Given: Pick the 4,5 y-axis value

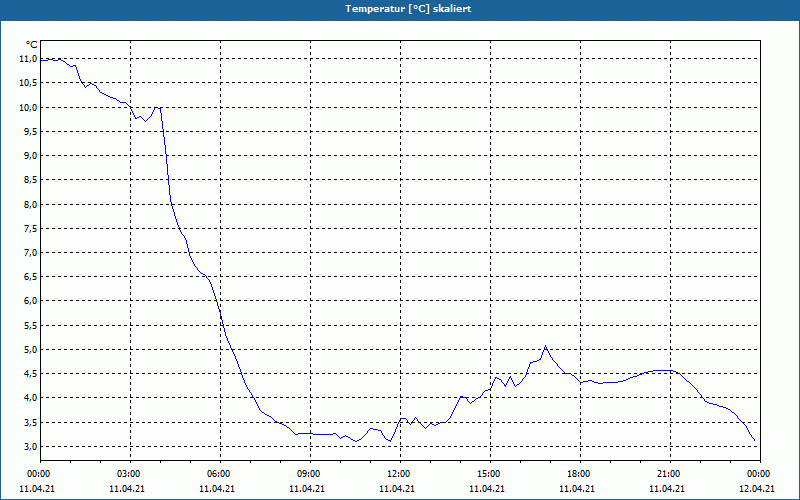Looking at the screenshot, I should coord(30,374).
